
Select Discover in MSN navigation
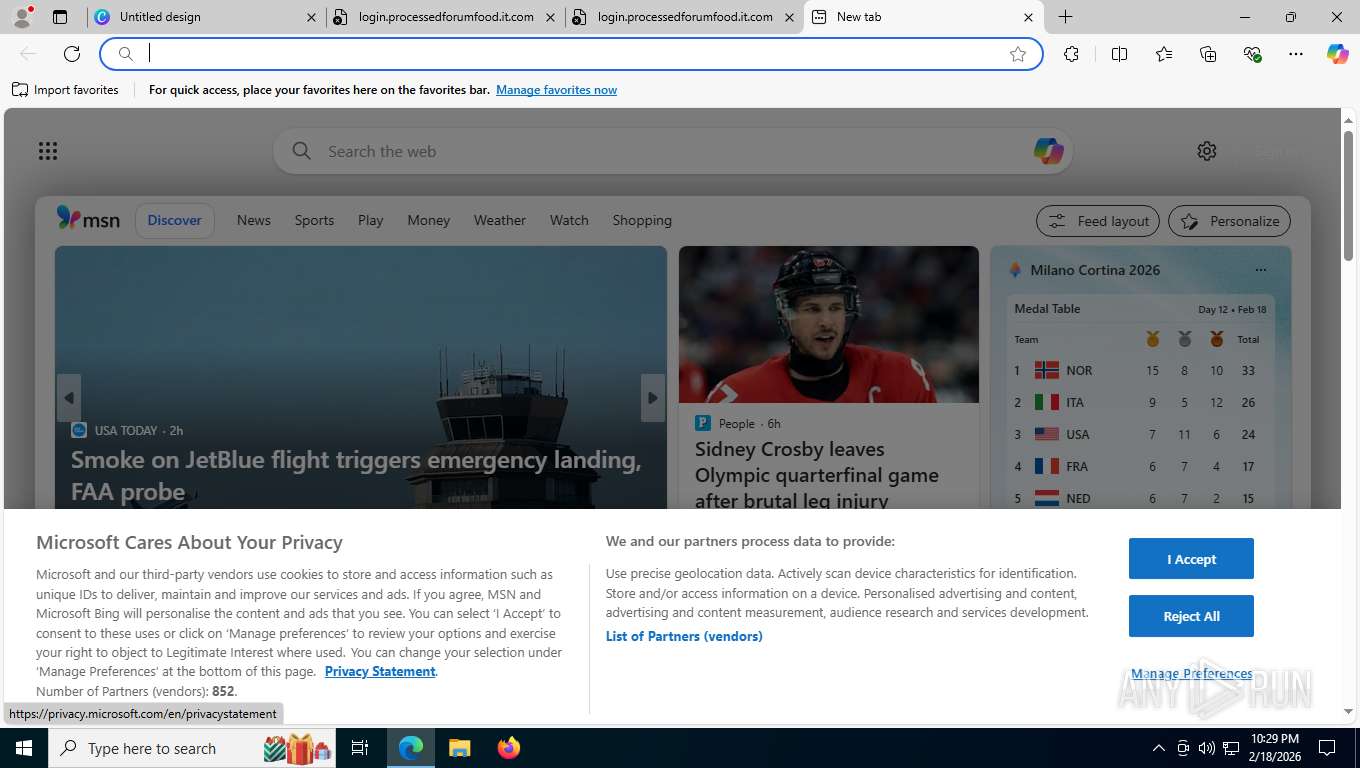pos(175,220)
